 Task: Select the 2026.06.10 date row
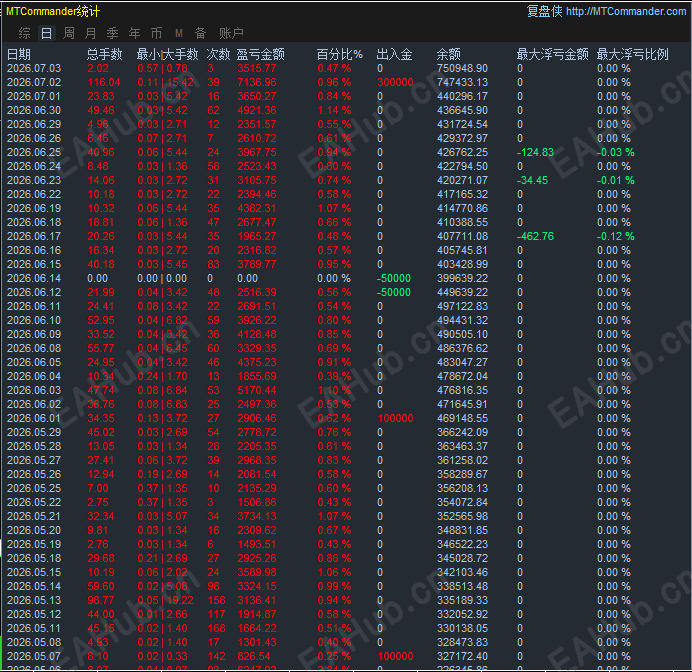coord(34,320)
